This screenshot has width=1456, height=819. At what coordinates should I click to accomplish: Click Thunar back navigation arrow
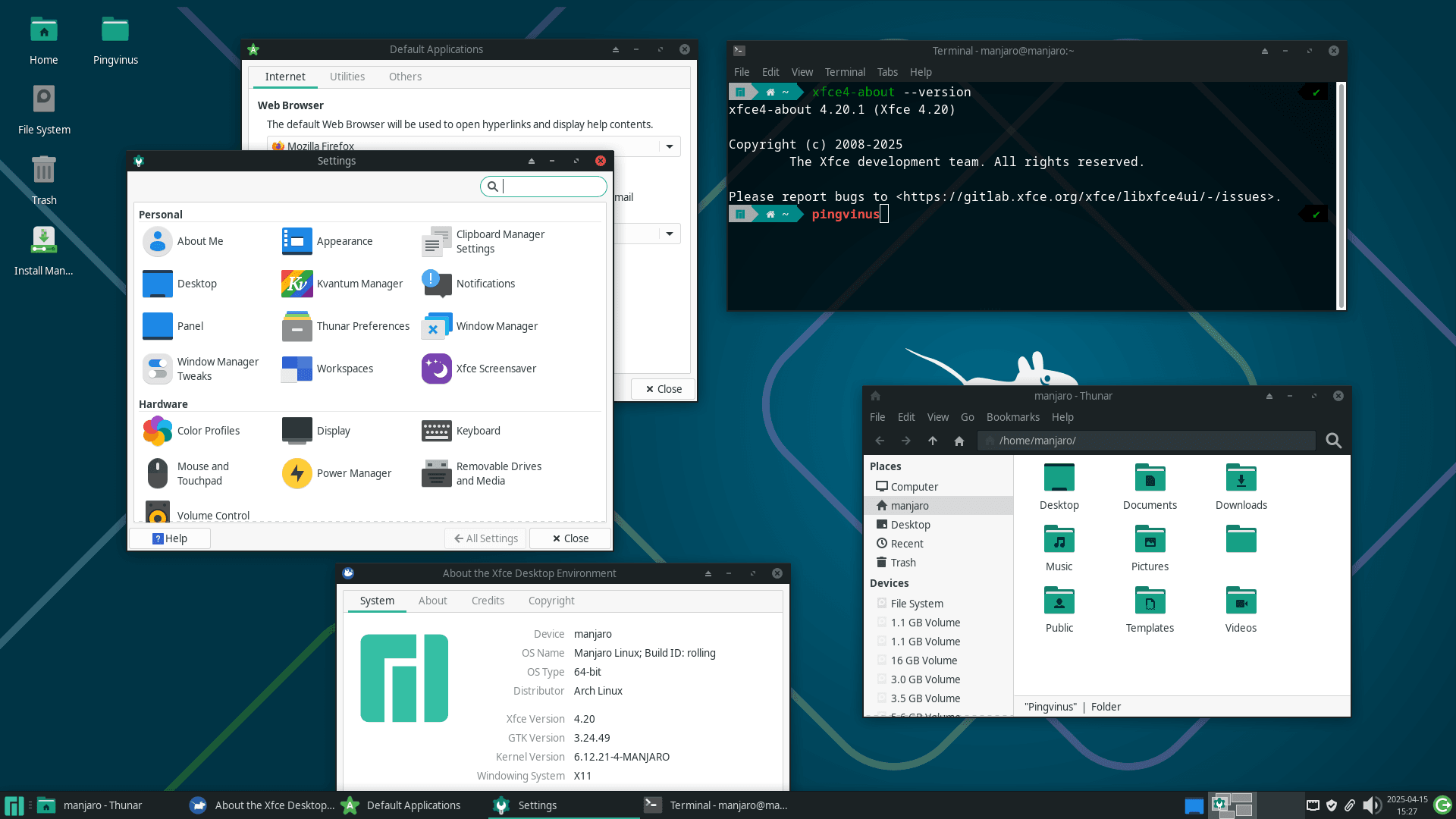pos(880,441)
